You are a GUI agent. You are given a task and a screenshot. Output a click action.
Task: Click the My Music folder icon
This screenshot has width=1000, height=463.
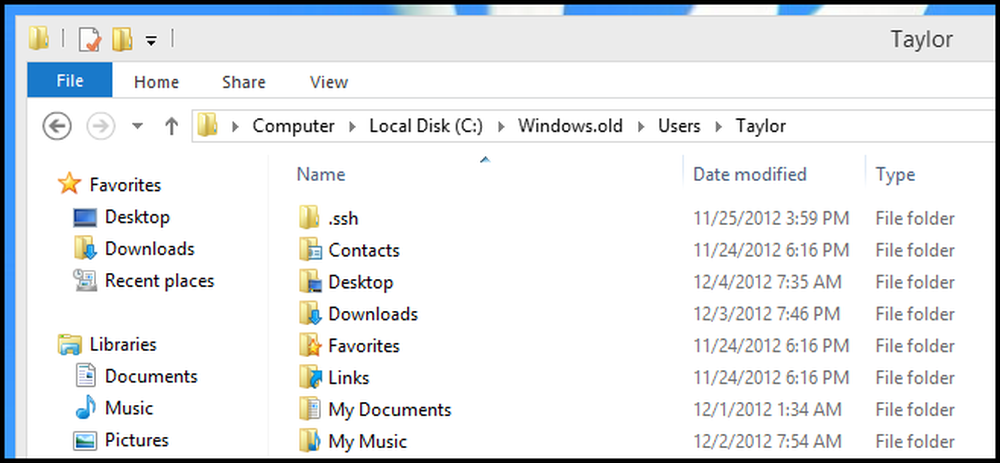[x=310, y=441]
